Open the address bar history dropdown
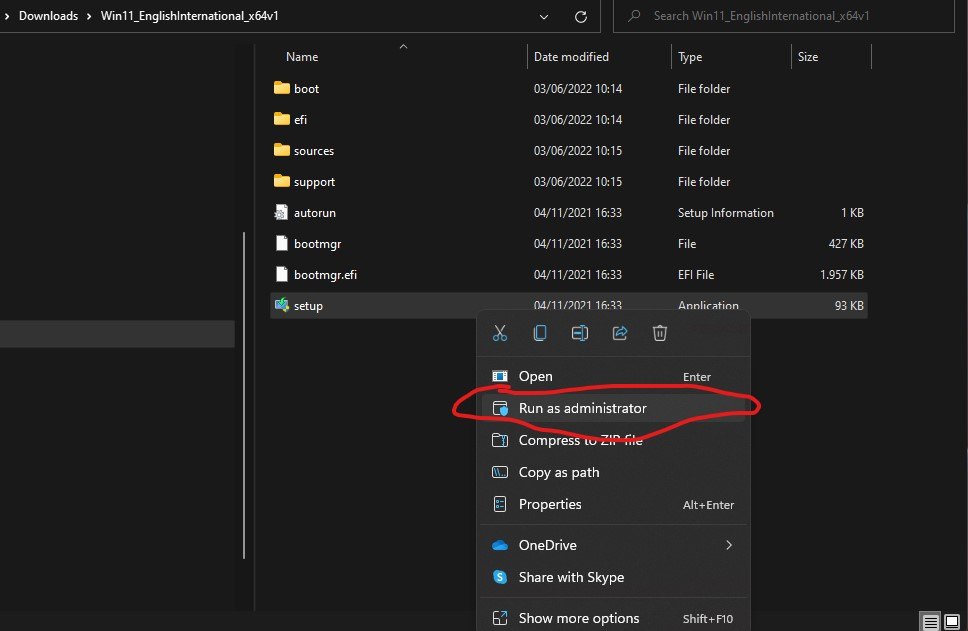Image resolution: width=968 pixels, height=631 pixels. click(x=543, y=17)
